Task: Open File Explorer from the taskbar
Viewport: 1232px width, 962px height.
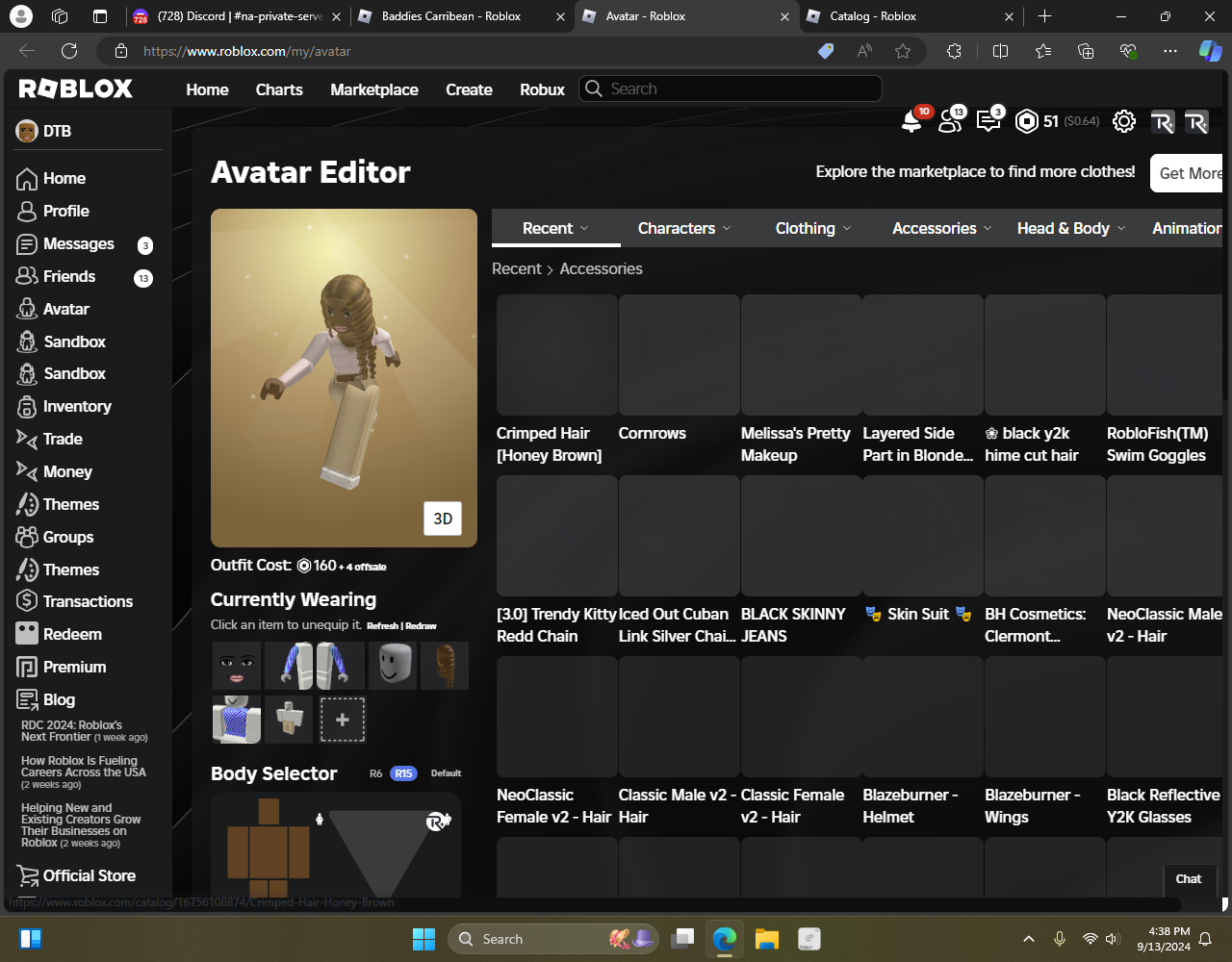Action: pos(766,939)
